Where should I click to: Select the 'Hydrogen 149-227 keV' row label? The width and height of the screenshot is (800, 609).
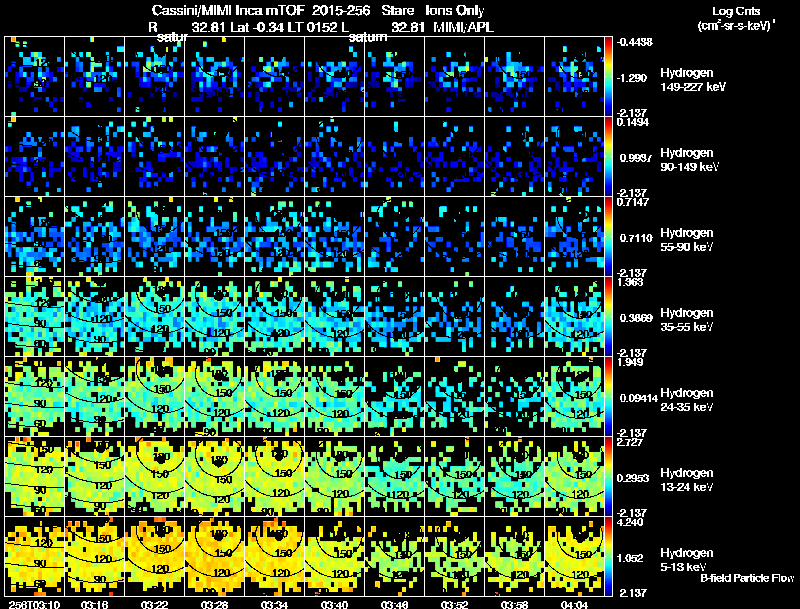[x=692, y=80]
